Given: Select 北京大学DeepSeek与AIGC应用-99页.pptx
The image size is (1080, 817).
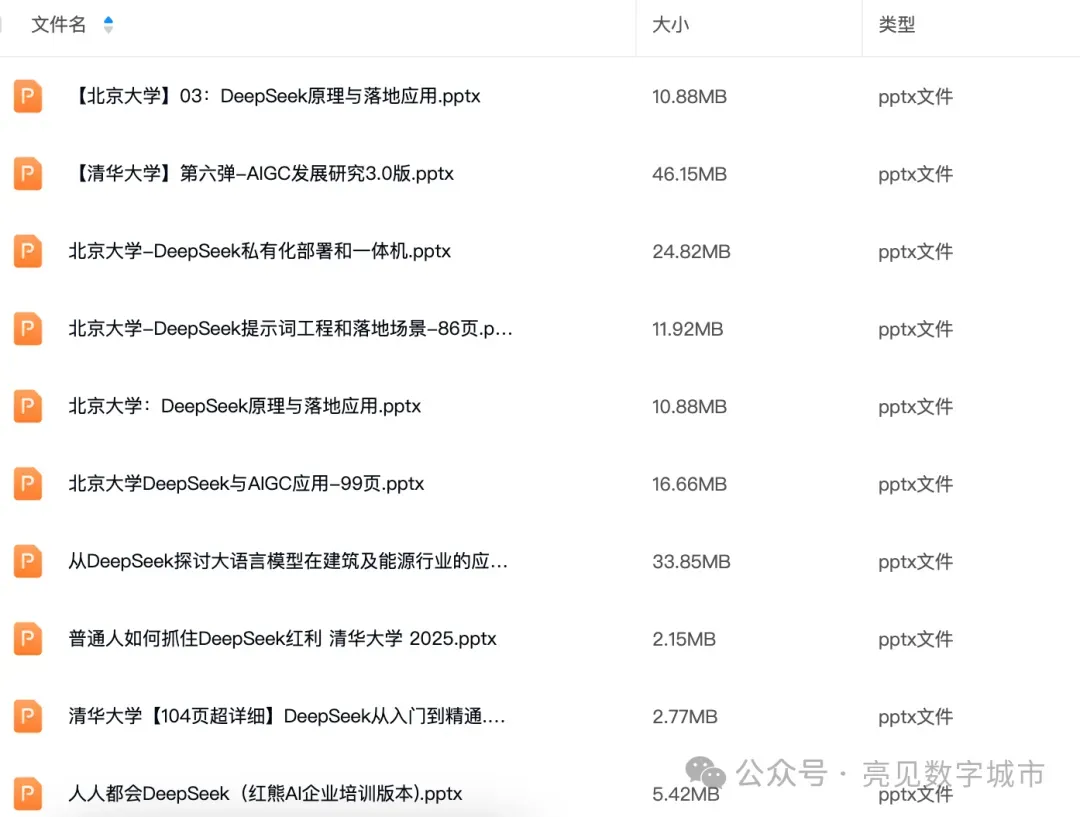Looking at the screenshot, I should pyautogui.click(x=246, y=484).
